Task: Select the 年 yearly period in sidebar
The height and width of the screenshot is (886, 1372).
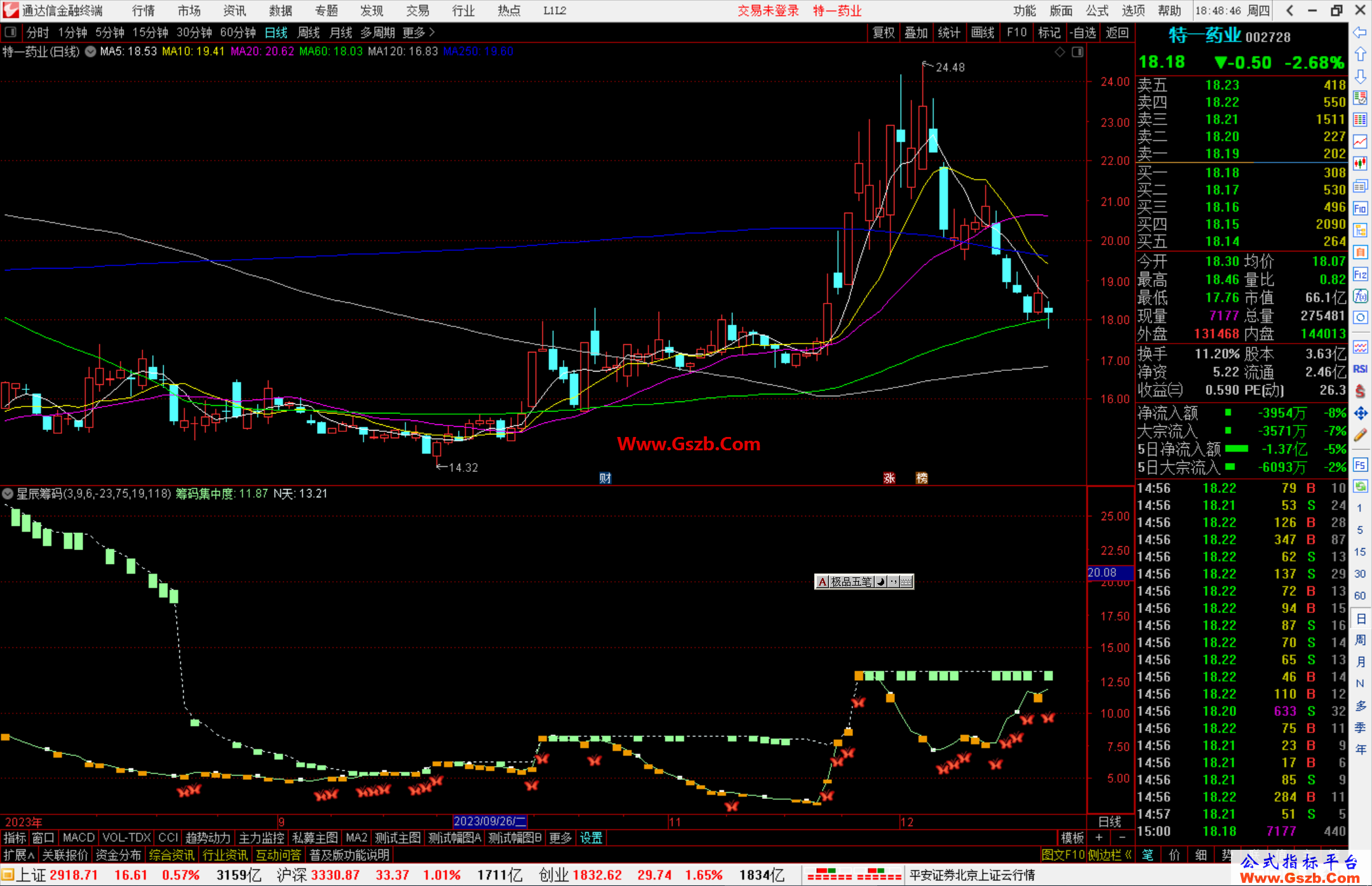Action: (1360, 749)
